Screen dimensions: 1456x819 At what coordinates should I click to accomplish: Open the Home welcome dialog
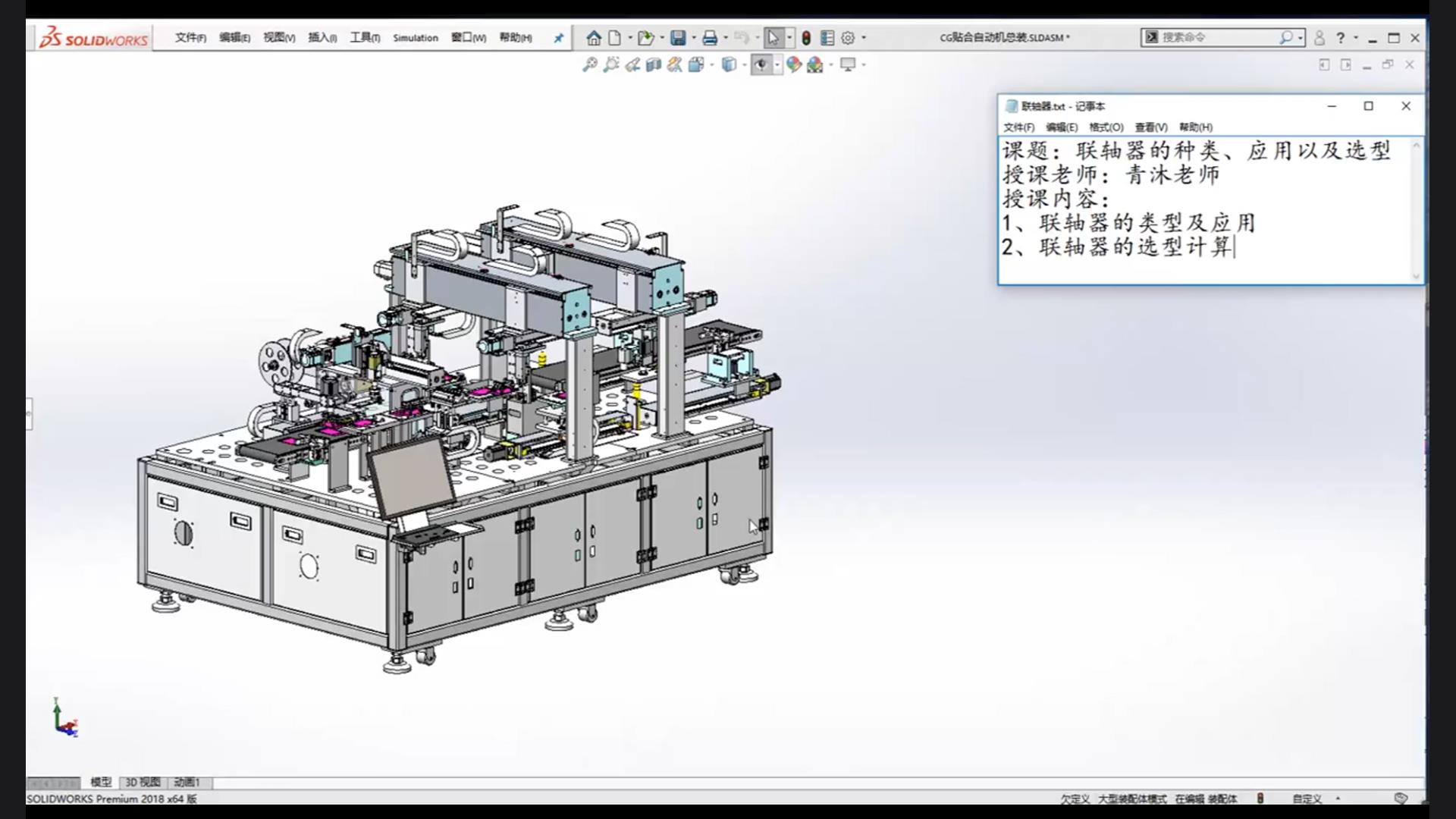click(594, 37)
